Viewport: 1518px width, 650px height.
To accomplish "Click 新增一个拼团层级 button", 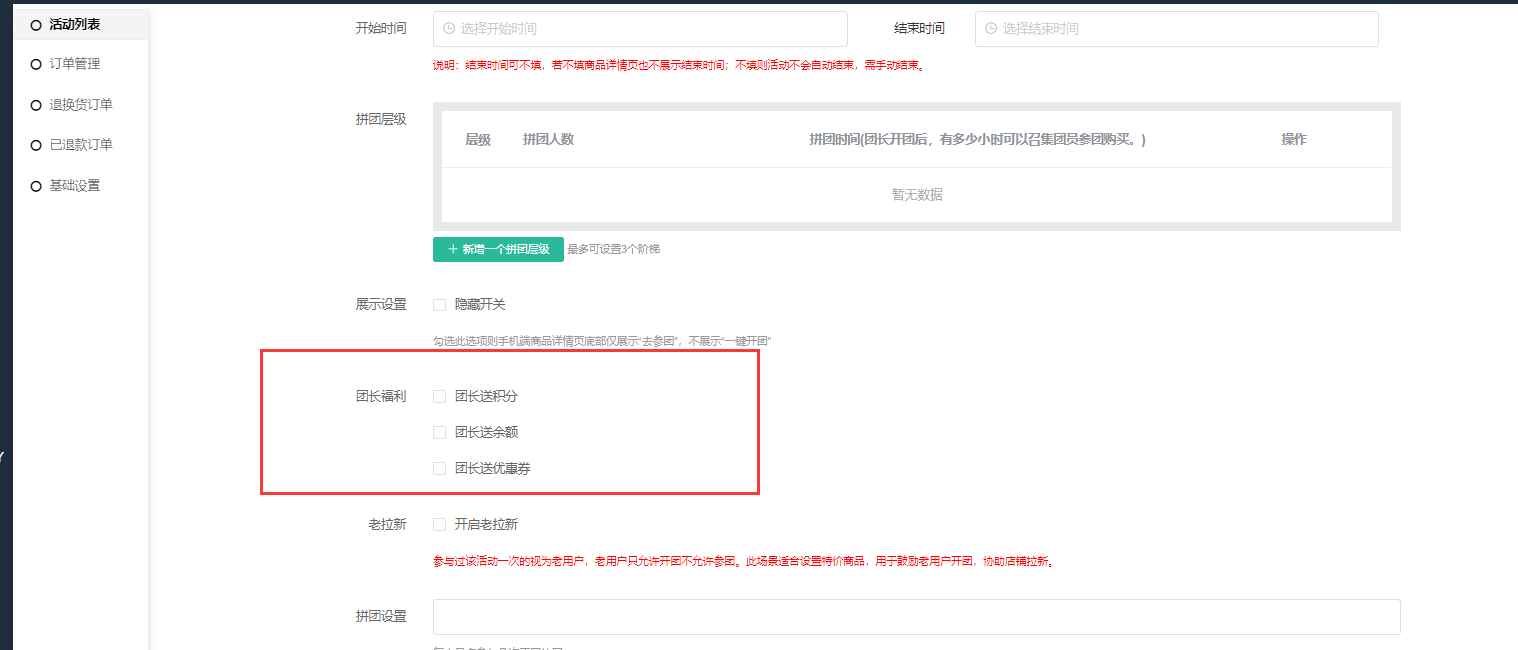I will (498, 249).
